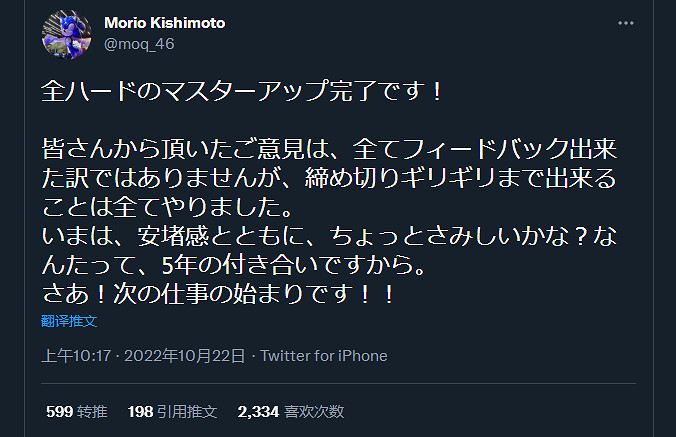Click the Morio Kishimoto display name
676x437 pixels.
tap(165, 23)
